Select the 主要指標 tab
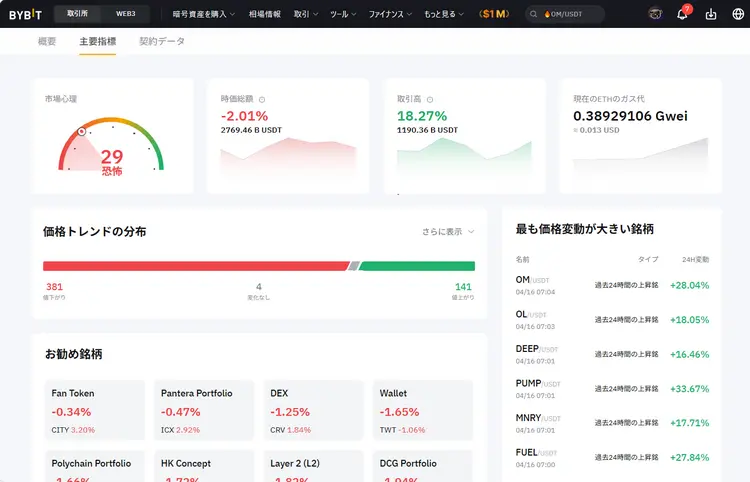This screenshot has width=750, height=482. pos(98,42)
